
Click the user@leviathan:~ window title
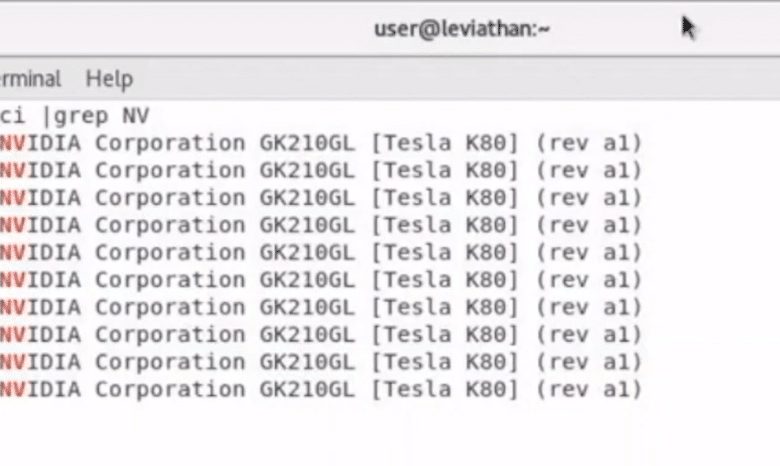coord(462,29)
